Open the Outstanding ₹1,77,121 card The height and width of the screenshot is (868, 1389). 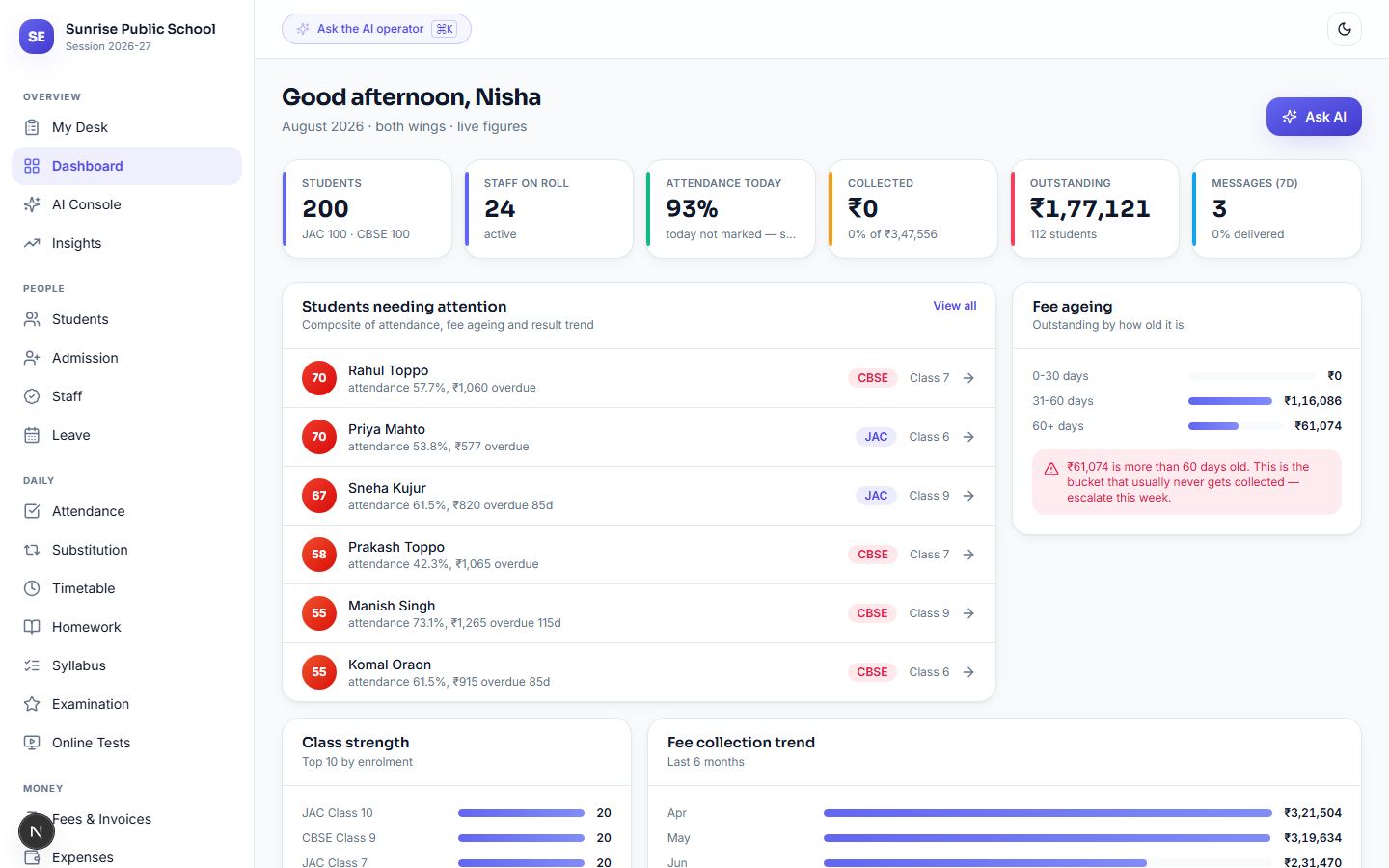(1095, 208)
